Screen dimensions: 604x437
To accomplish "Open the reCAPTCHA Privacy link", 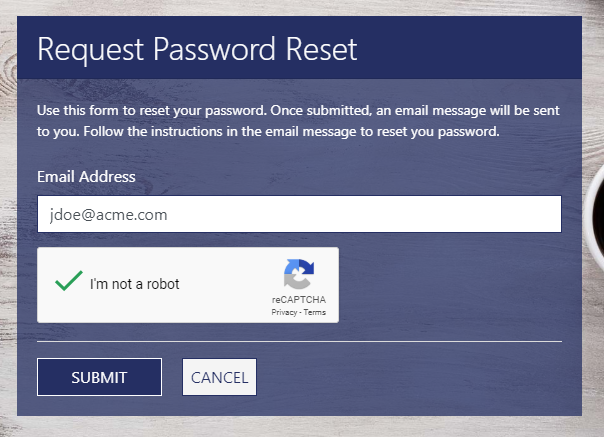I will pyautogui.click(x=284, y=313).
